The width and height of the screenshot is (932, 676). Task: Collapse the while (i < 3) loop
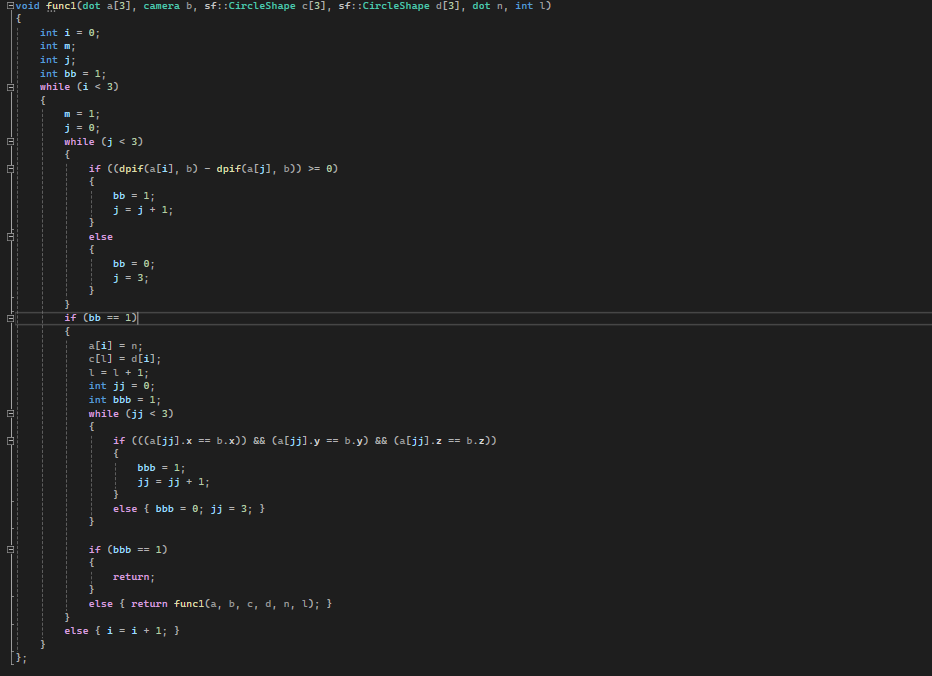pyautogui.click(x=10, y=87)
